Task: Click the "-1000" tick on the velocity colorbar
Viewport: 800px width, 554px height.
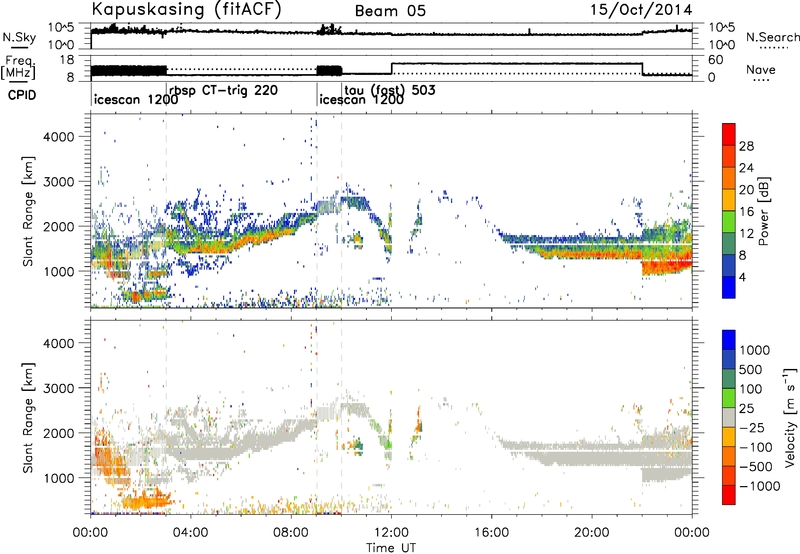Action: [760, 486]
